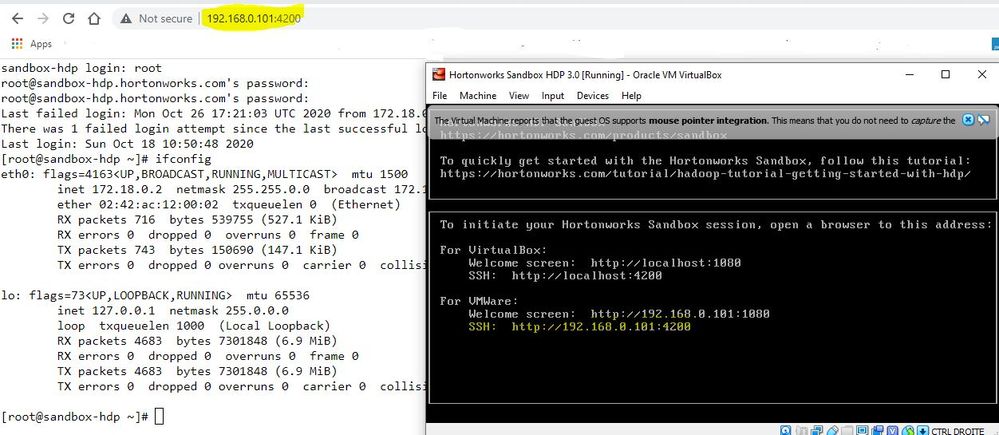Click the keyboard capture arrow icon
The width and height of the screenshot is (999, 435).
point(923,431)
